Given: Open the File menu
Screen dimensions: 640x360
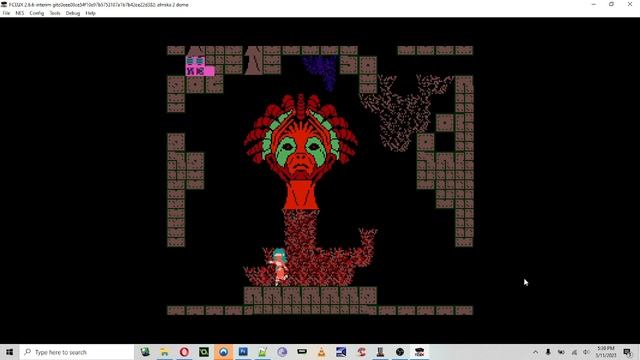Looking at the screenshot, I should pyautogui.click(x=6, y=13).
